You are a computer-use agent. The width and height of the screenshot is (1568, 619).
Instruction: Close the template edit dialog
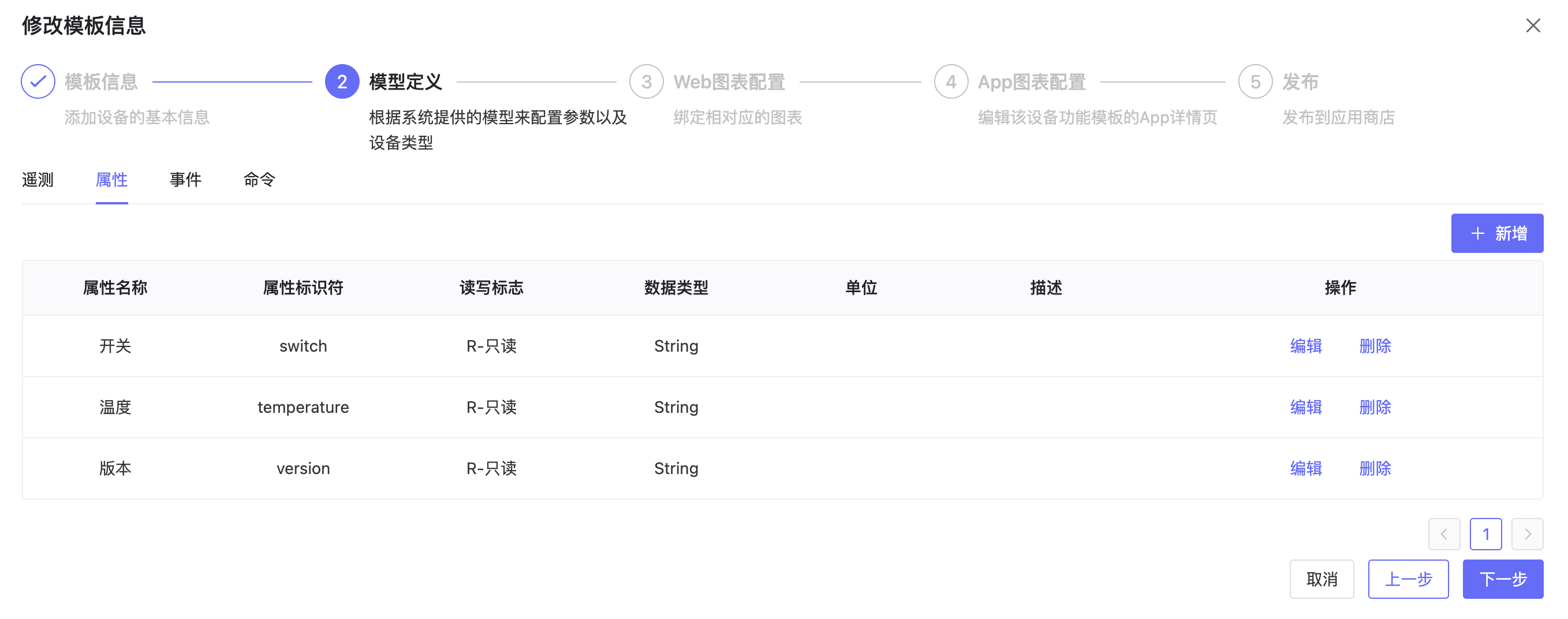[x=1533, y=25]
